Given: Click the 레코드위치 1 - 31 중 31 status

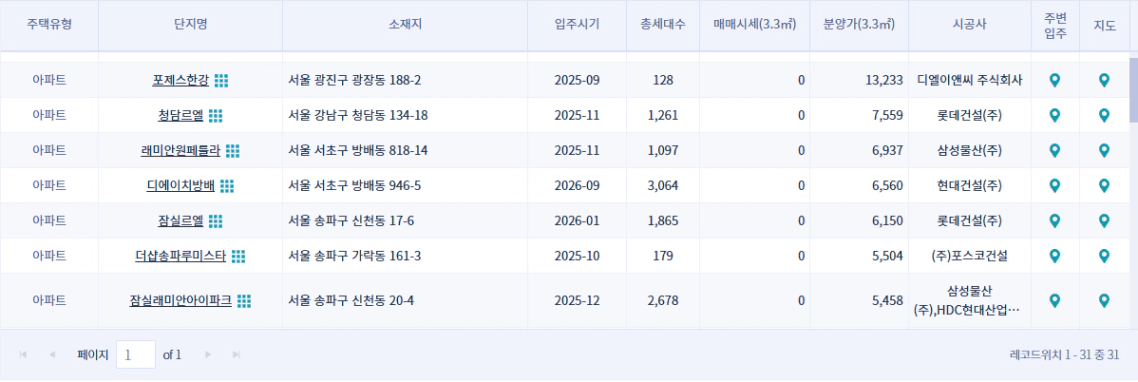Looking at the screenshot, I should (x=1064, y=355).
